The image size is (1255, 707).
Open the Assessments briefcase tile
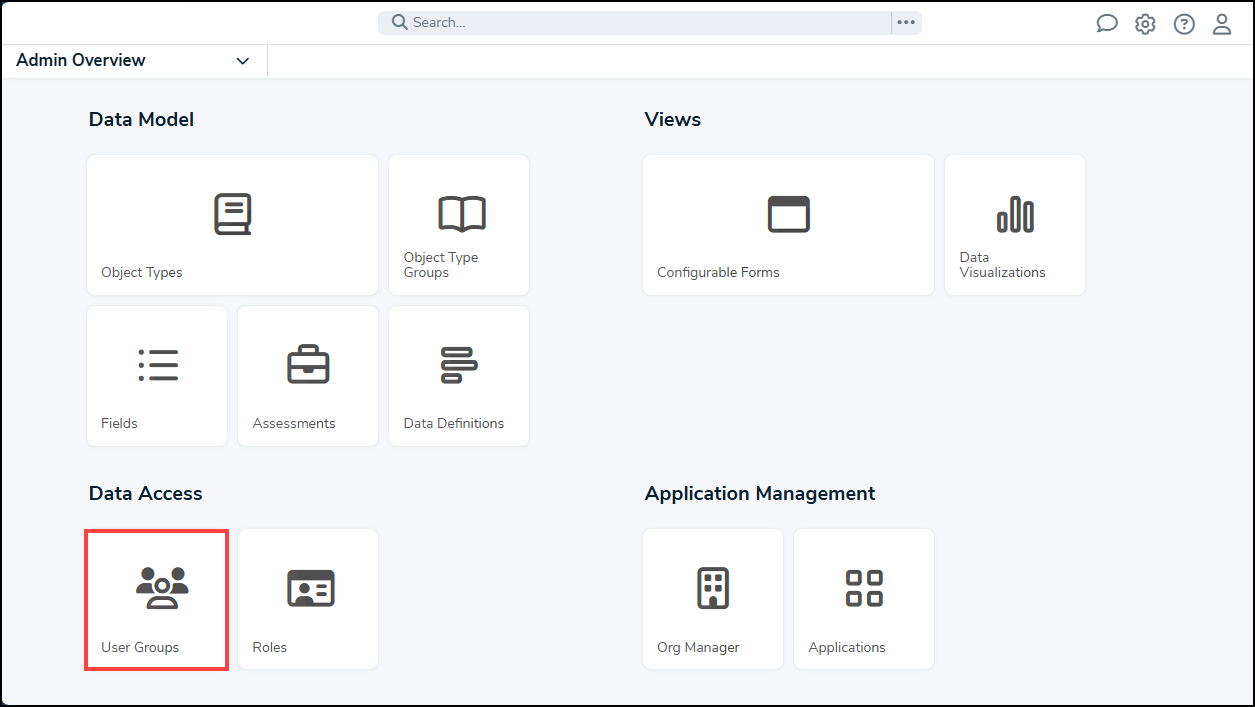tap(308, 376)
